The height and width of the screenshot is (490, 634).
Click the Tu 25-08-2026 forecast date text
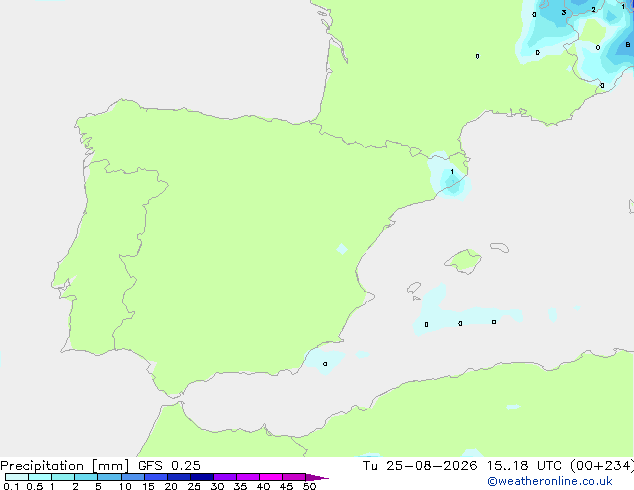tap(420, 466)
